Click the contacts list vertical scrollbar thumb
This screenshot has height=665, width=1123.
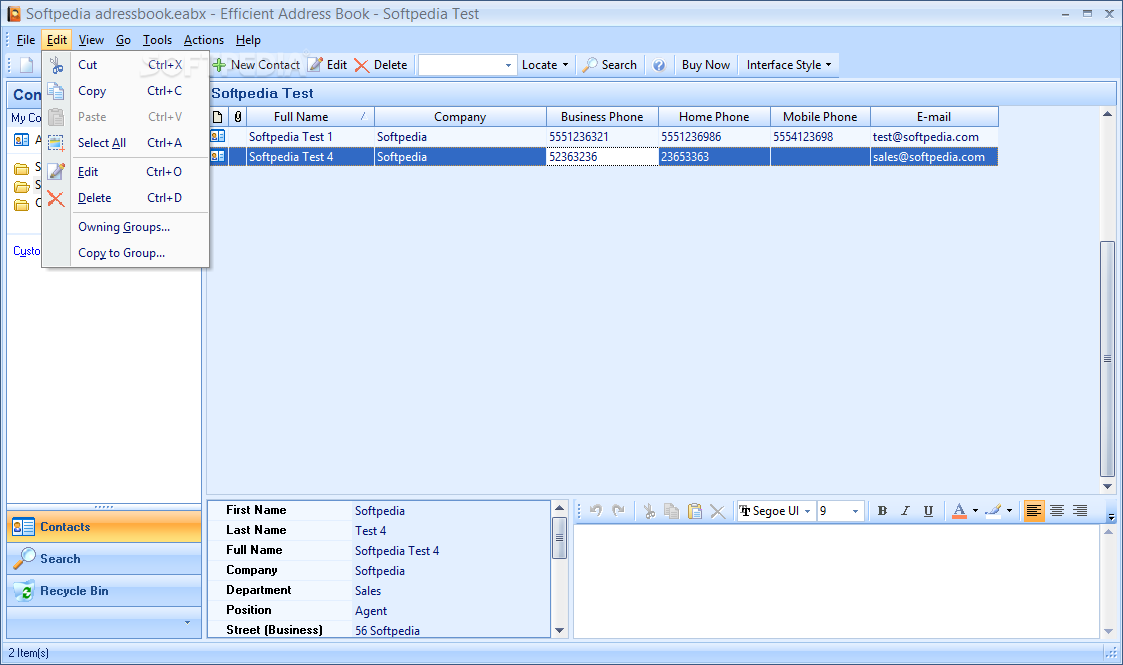coord(1107,358)
